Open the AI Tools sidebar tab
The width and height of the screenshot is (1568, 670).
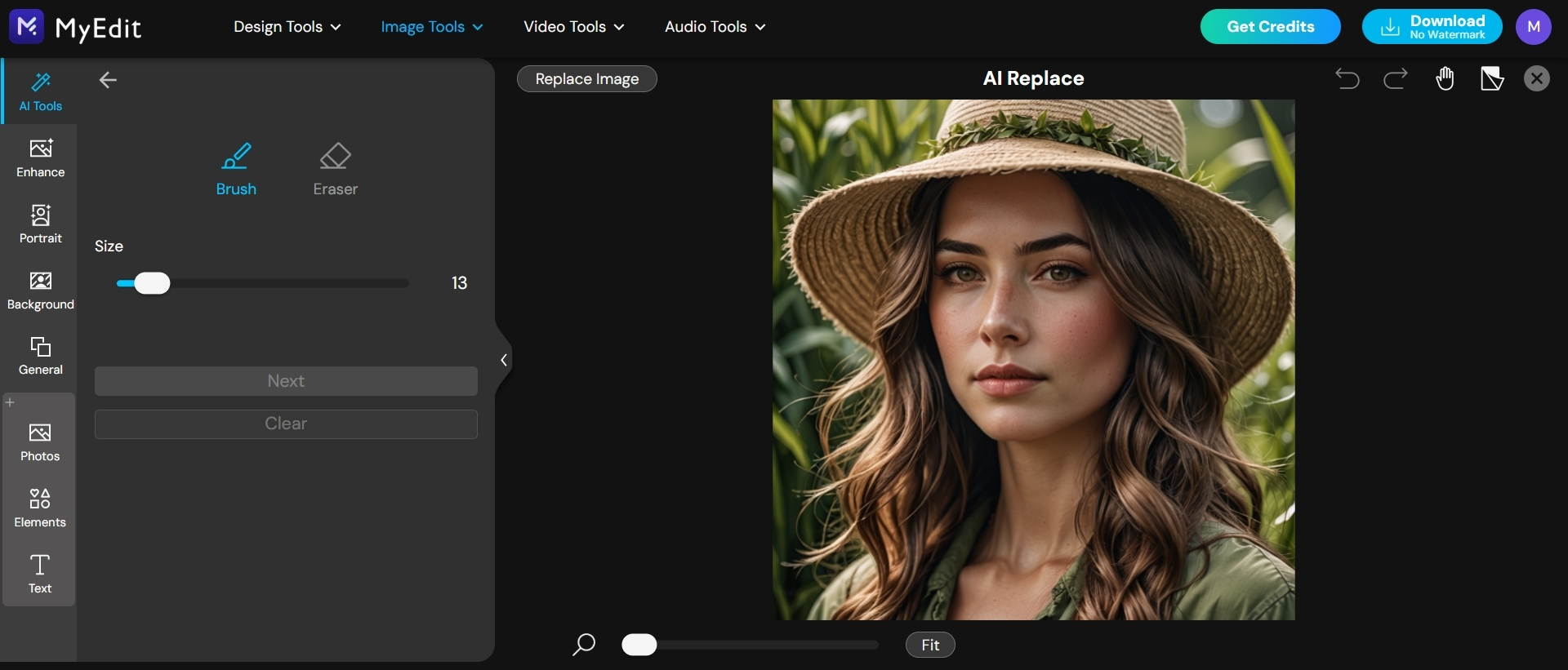(40, 91)
